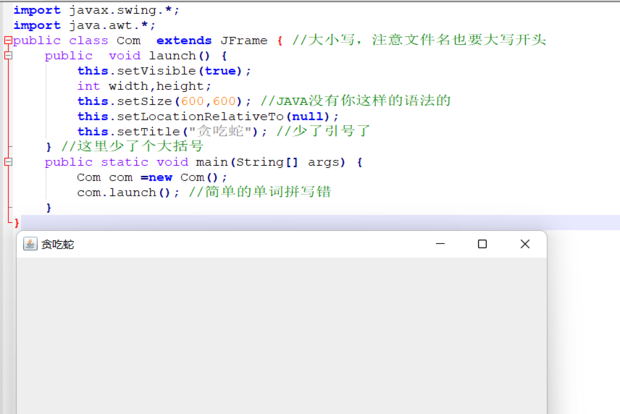This screenshot has width=620, height=414.
Task: Click the final red closing brace
Action: click(17, 223)
